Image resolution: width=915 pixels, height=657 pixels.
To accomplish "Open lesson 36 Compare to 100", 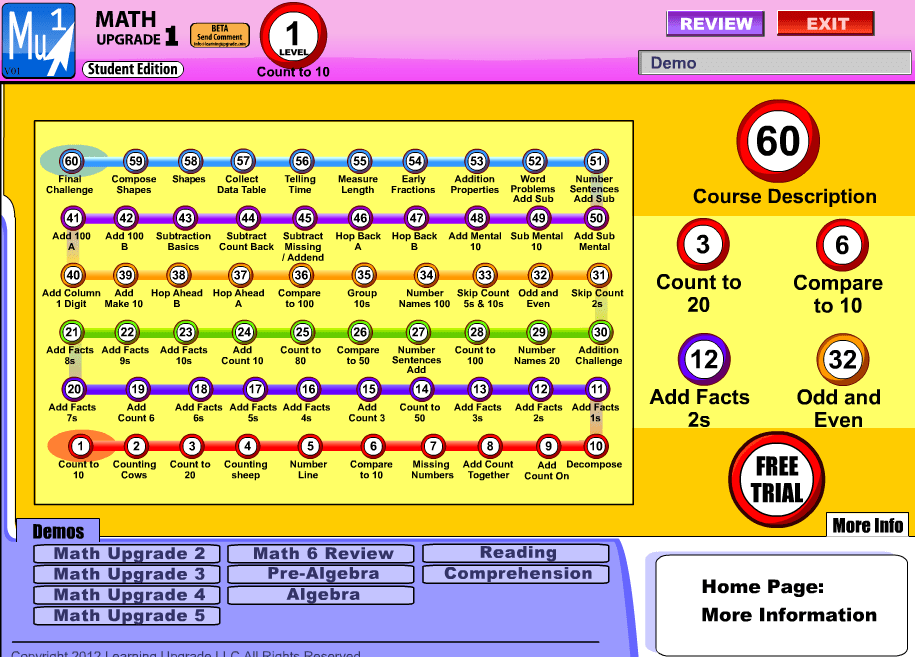I will (301, 275).
